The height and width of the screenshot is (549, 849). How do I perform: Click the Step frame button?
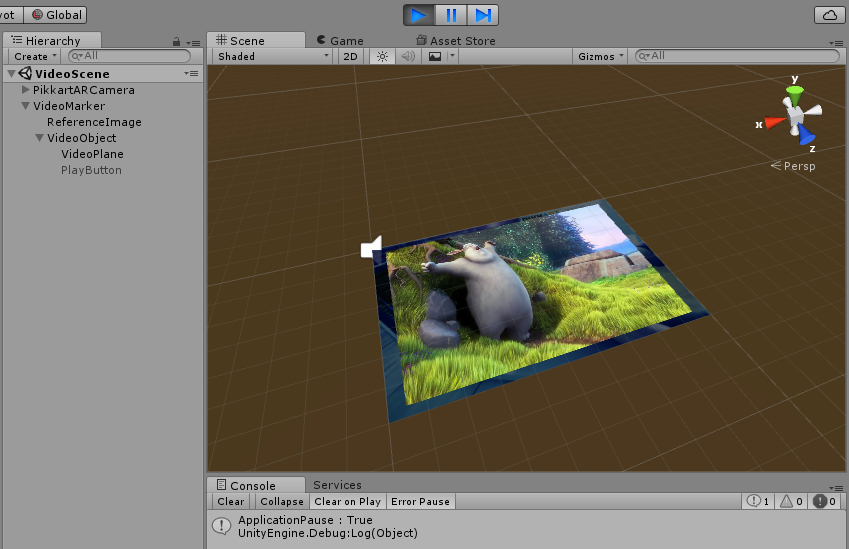(482, 15)
